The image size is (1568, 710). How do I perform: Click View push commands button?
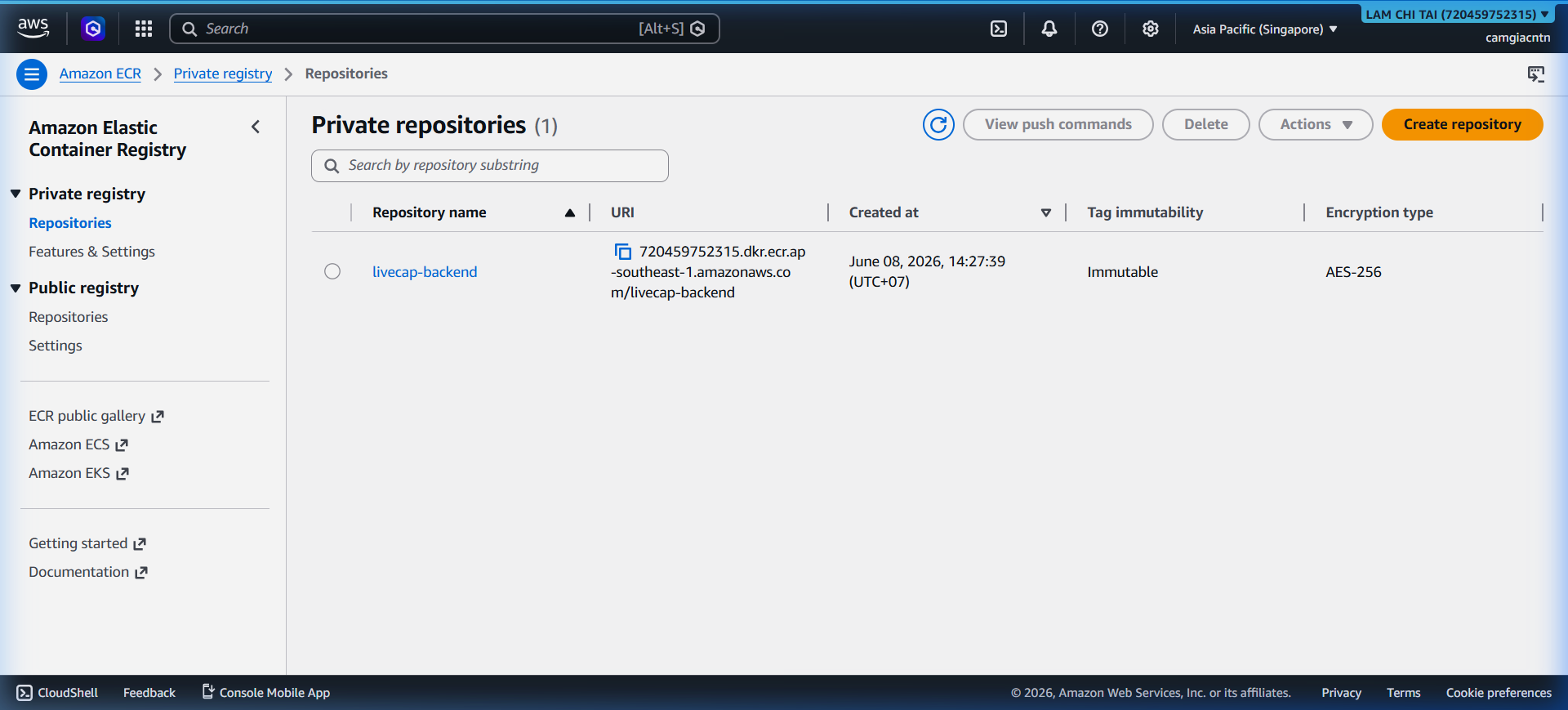tap(1058, 124)
